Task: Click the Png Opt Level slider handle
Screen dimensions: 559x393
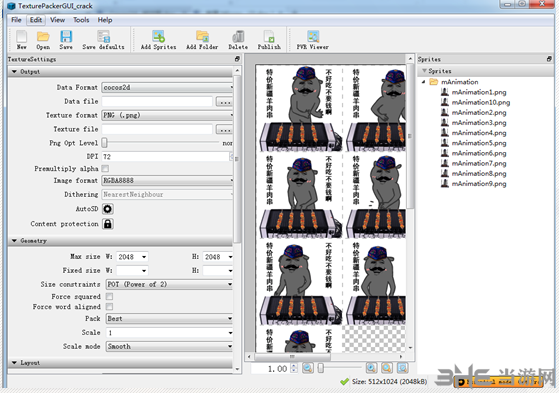Action: coord(104,143)
